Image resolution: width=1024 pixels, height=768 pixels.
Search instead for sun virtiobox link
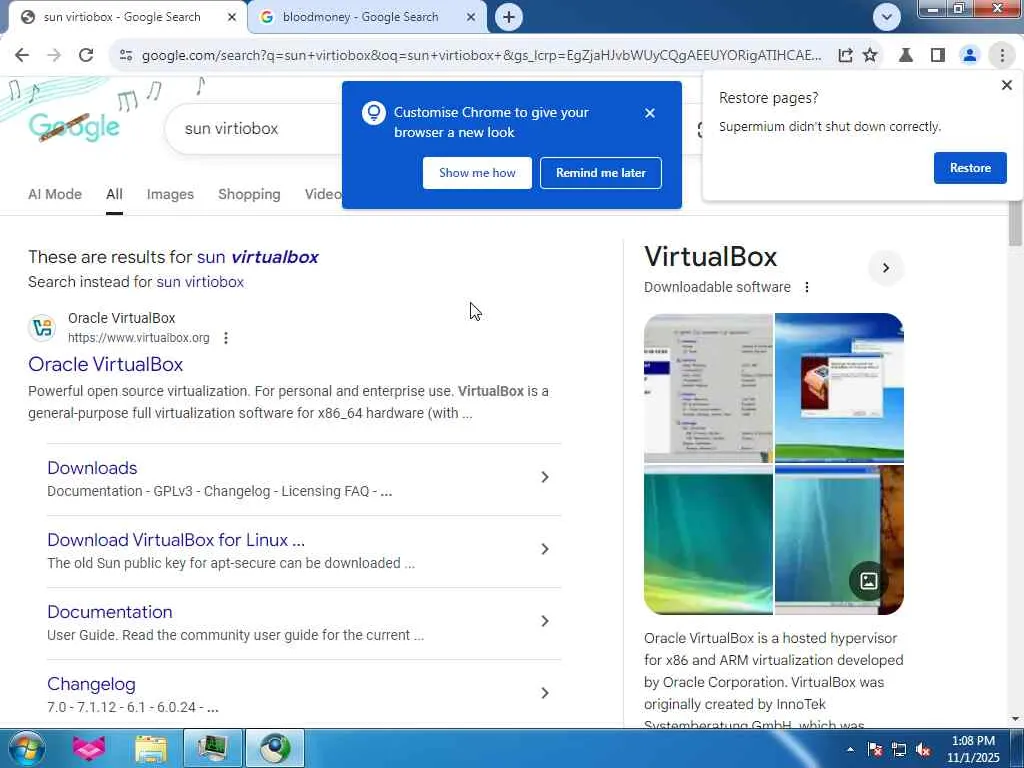click(200, 282)
